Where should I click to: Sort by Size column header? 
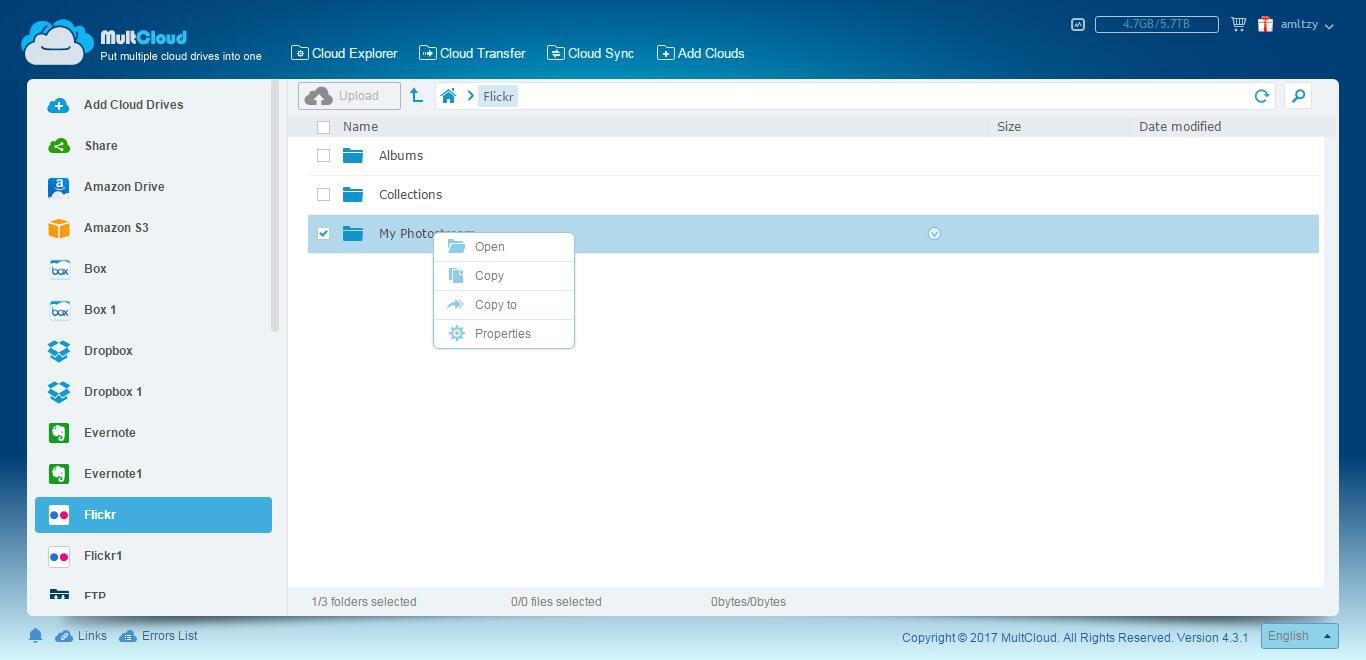coord(1009,127)
